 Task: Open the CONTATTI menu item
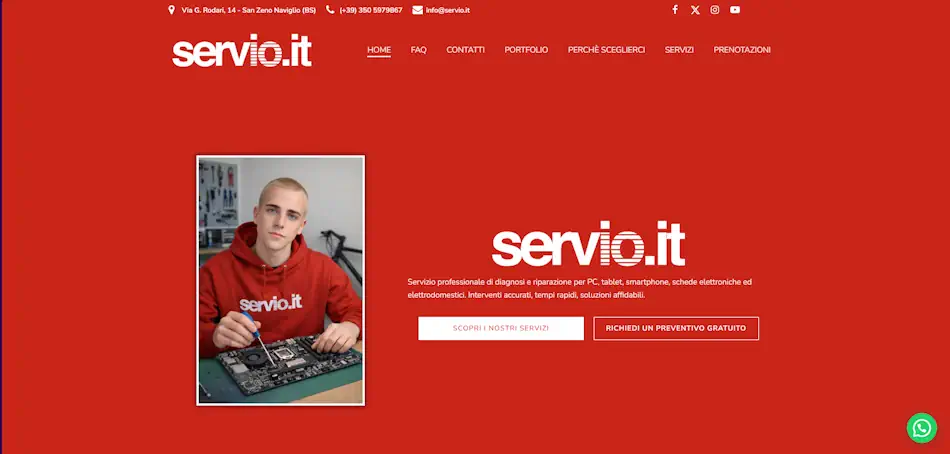point(465,50)
